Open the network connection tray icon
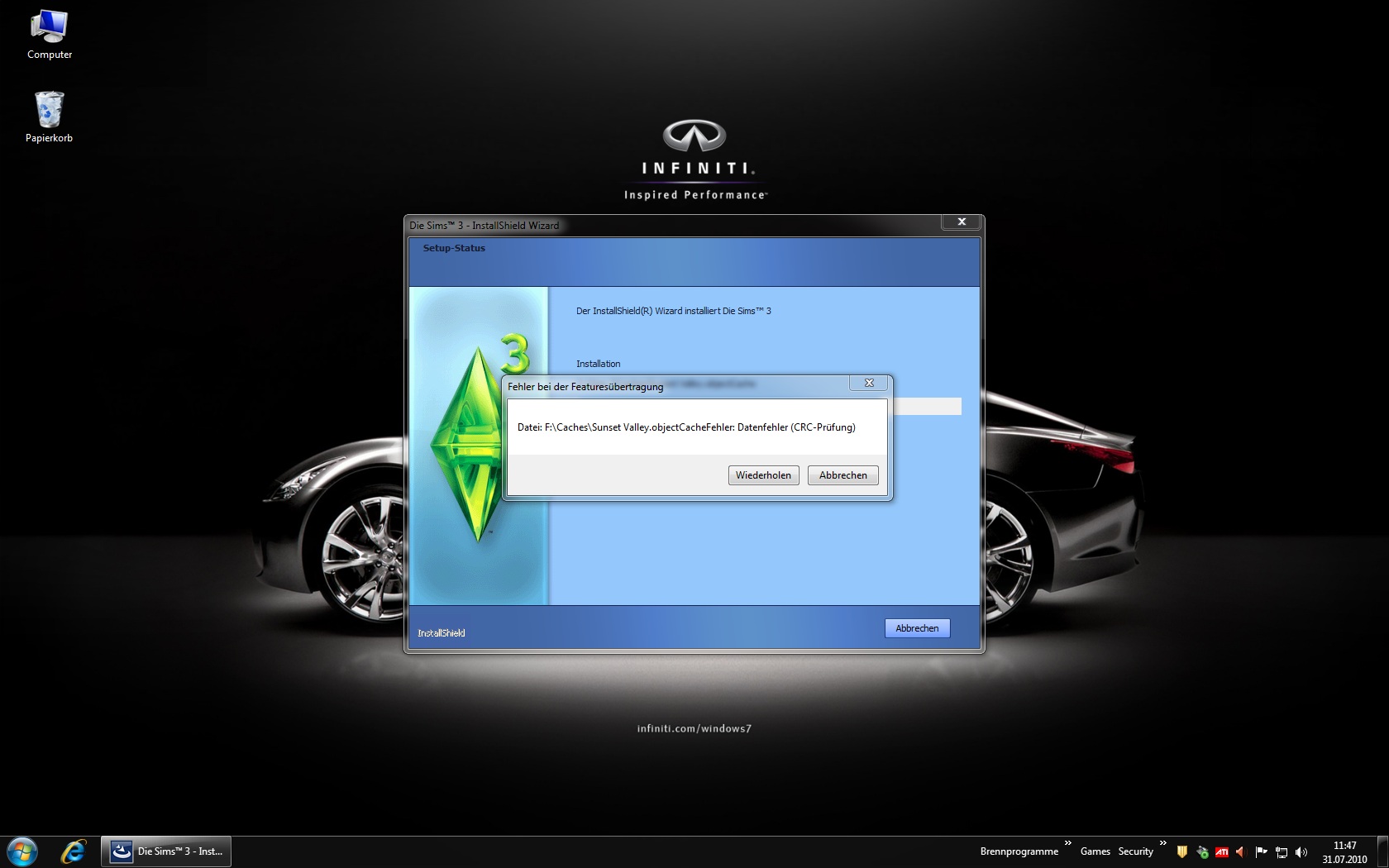Screen dimensions: 1389x868 [1282, 851]
